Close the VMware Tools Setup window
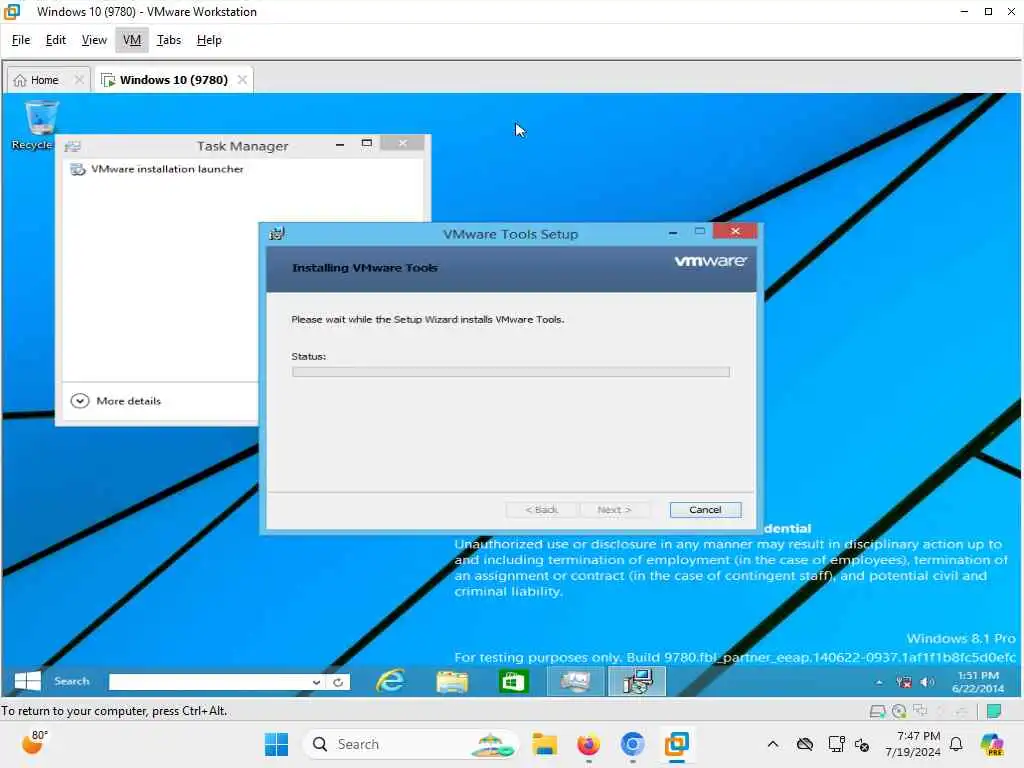The width and height of the screenshot is (1024, 768). pos(735,231)
